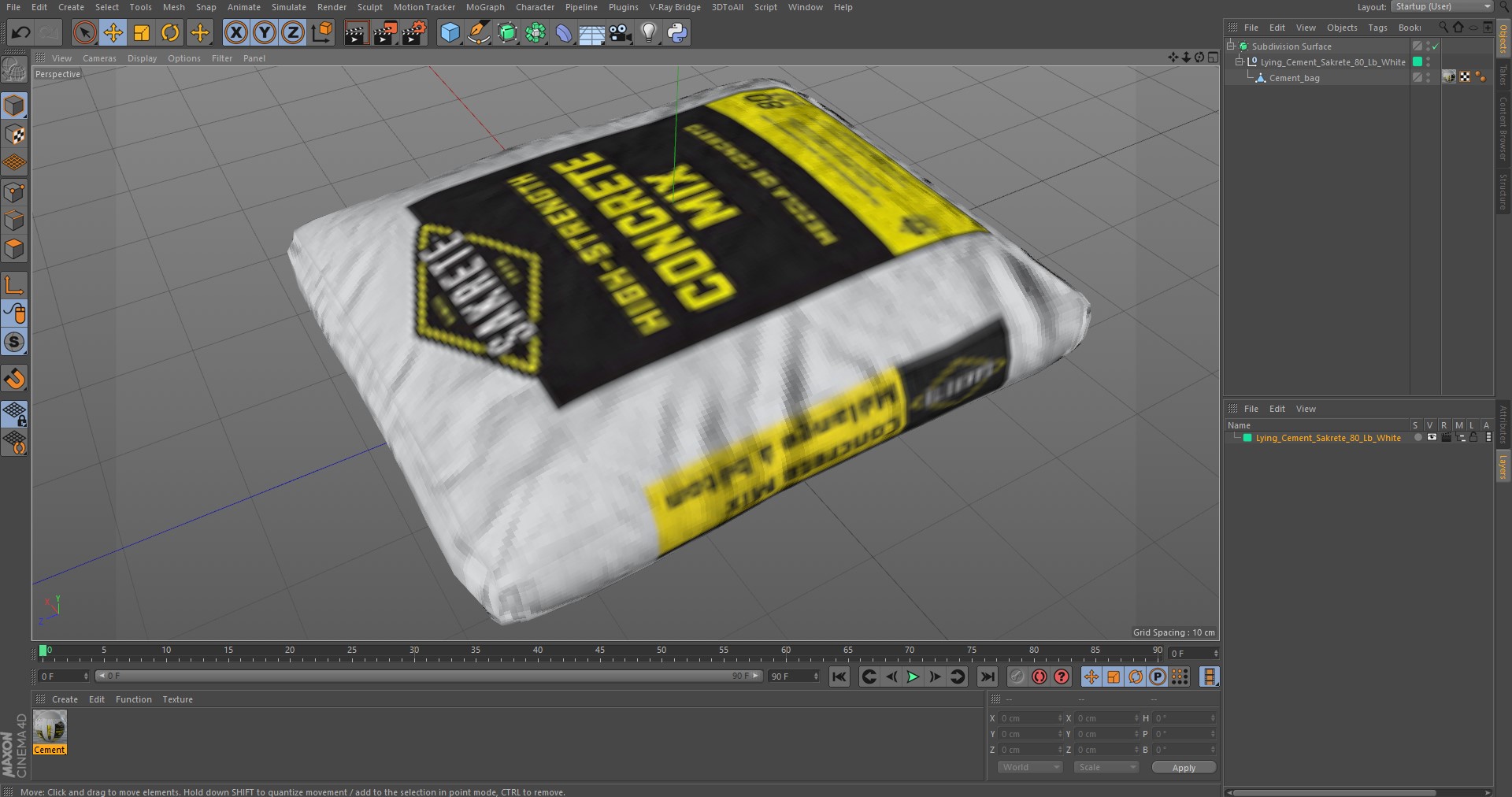Open the spline pen tool
1512x797 pixels.
coord(478,32)
